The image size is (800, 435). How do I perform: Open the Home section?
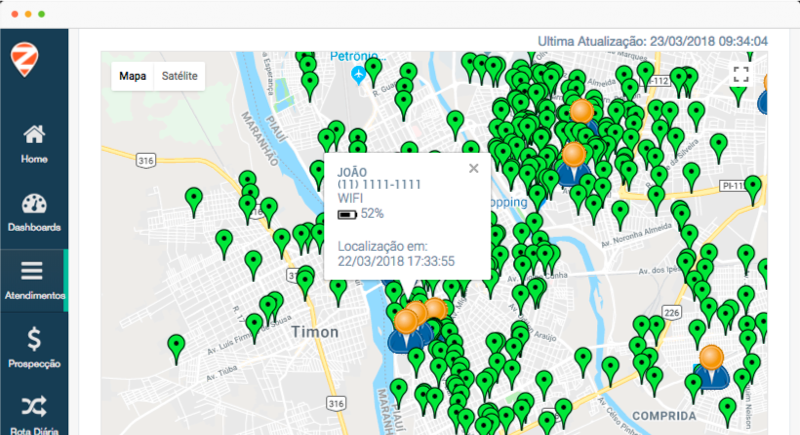[33, 143]
